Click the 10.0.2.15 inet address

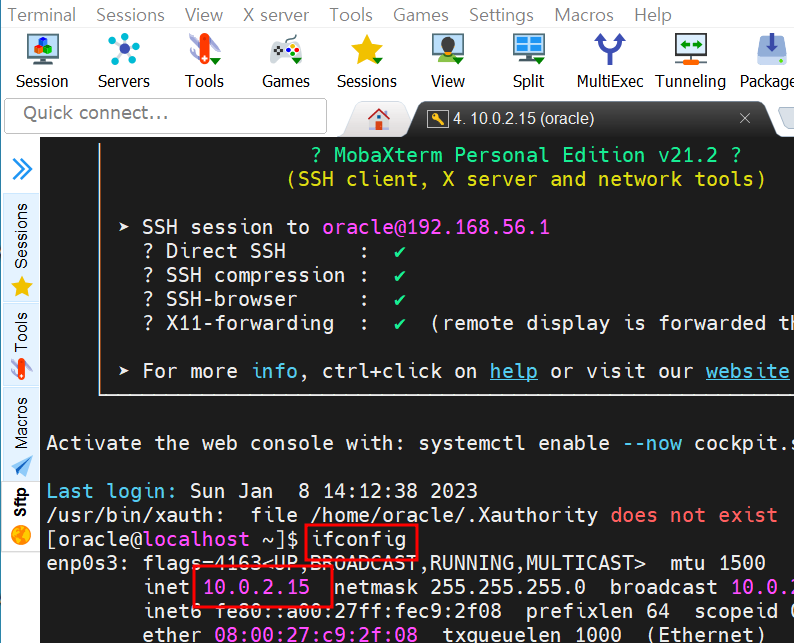[x=256, y=587]
